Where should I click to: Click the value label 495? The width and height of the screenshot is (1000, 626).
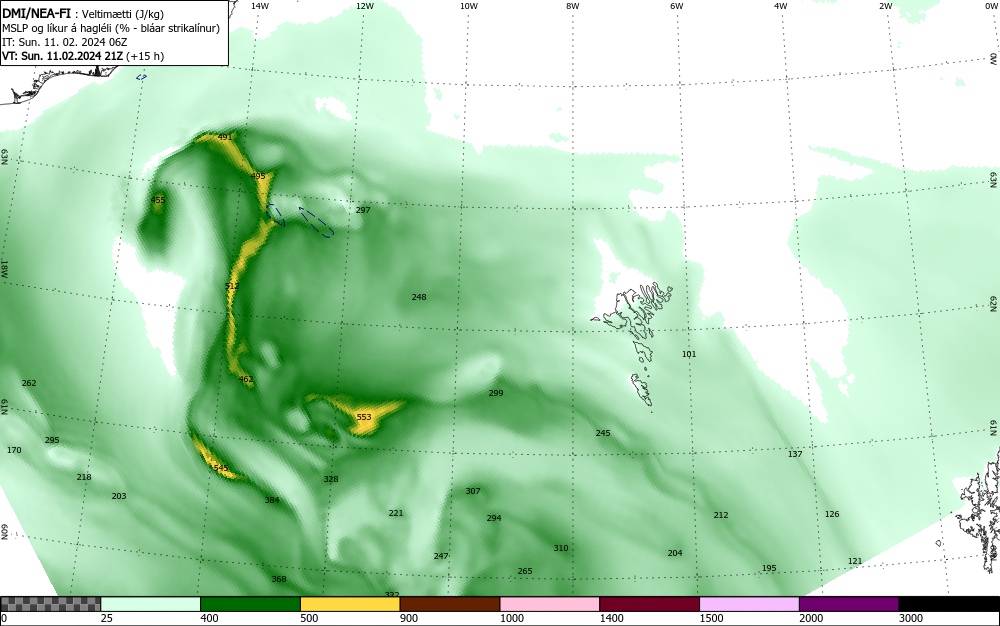point(258,176)
